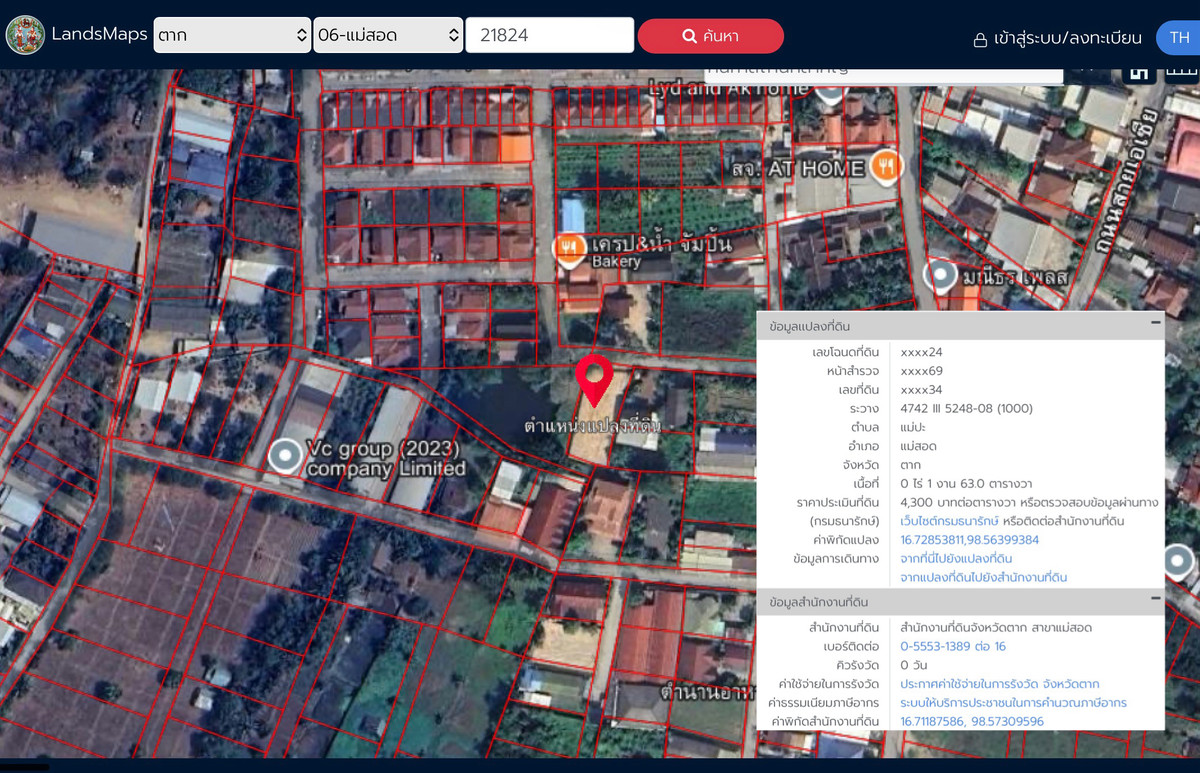The height and width of the screenshot is (773, 1200).
Task: Switch language with the TH button
Action: (x=1177, y=37)
